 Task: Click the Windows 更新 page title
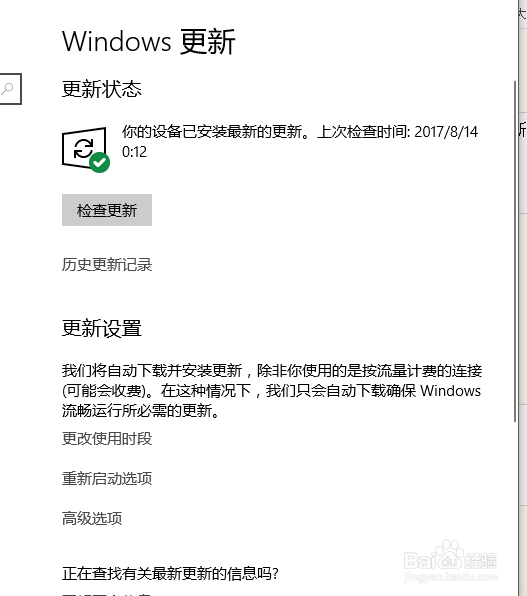click(149, 41)
